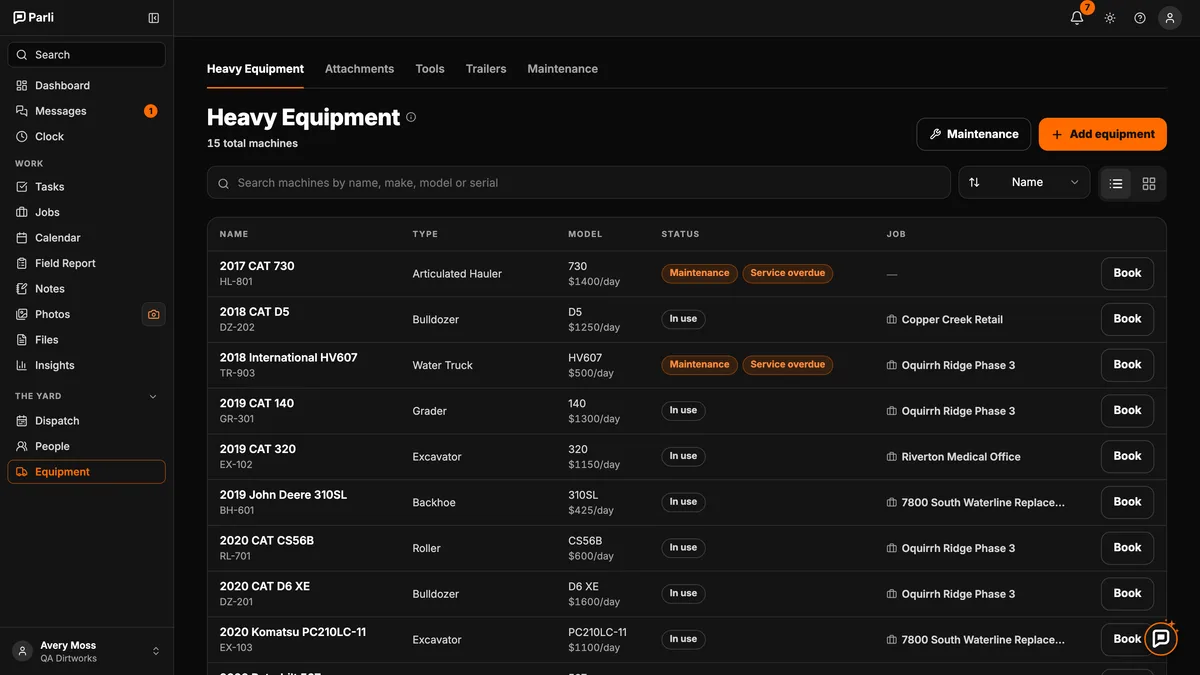Image resolution: width=1200 pixels, height=675 pixels.
Task: Open Files in the sidebar
Action: pyautogui.click(x=86, y=339)
